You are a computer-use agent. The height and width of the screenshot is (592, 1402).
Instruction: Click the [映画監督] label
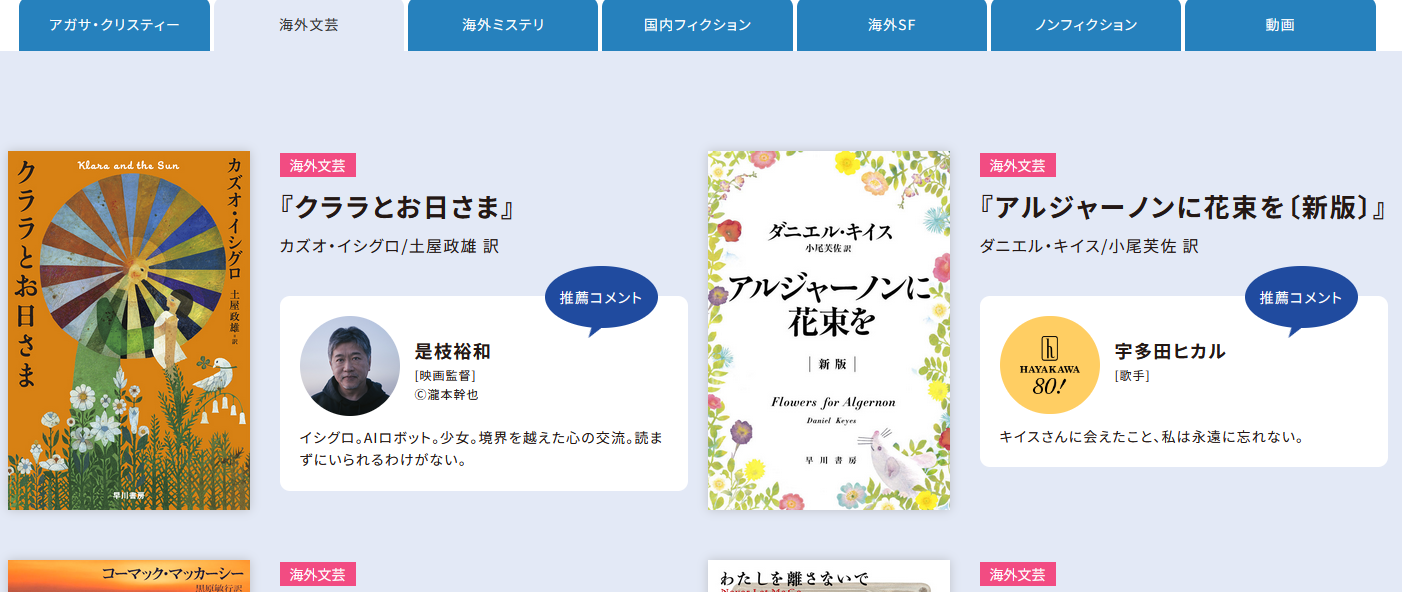pyautogui.click(x=445, y=376)
